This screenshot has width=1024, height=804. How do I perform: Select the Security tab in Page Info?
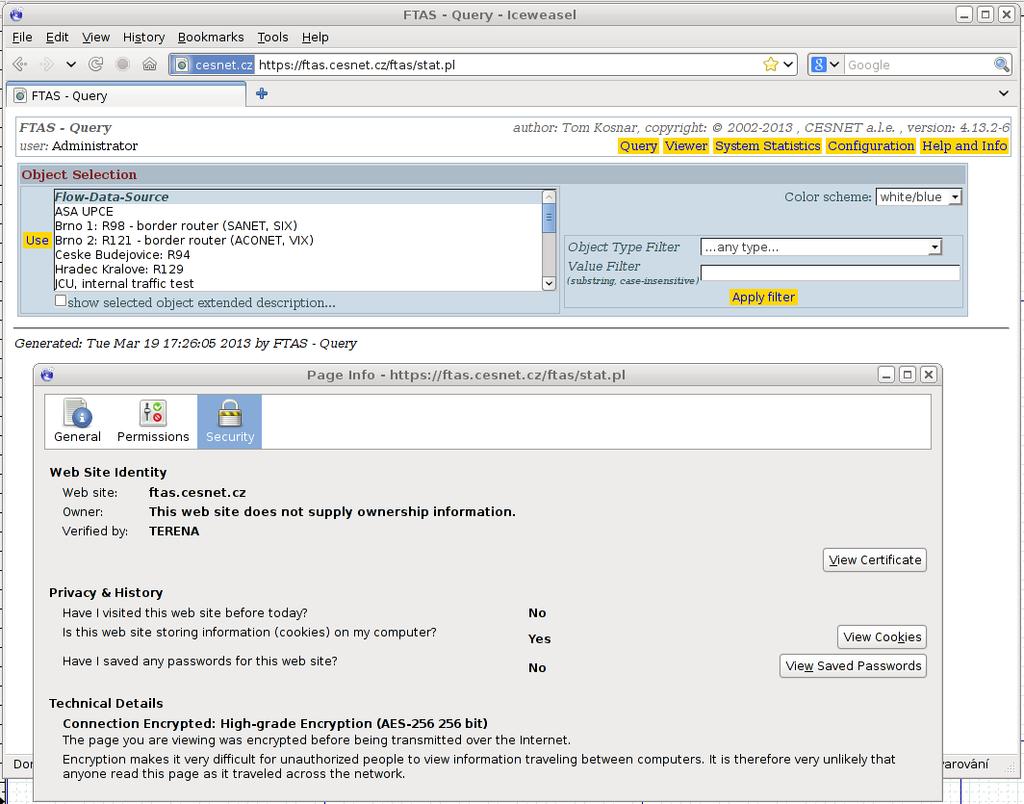point(229,421)
